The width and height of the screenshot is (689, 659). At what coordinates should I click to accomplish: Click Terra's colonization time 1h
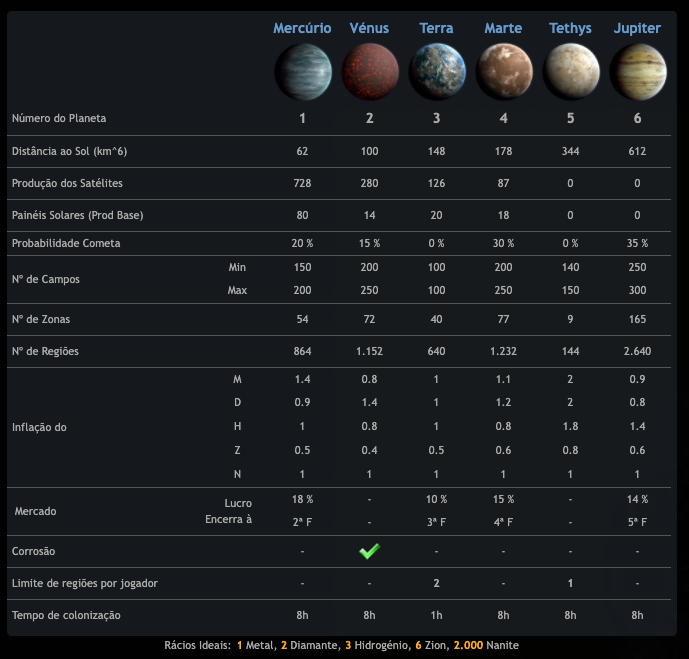coord(436,615)
